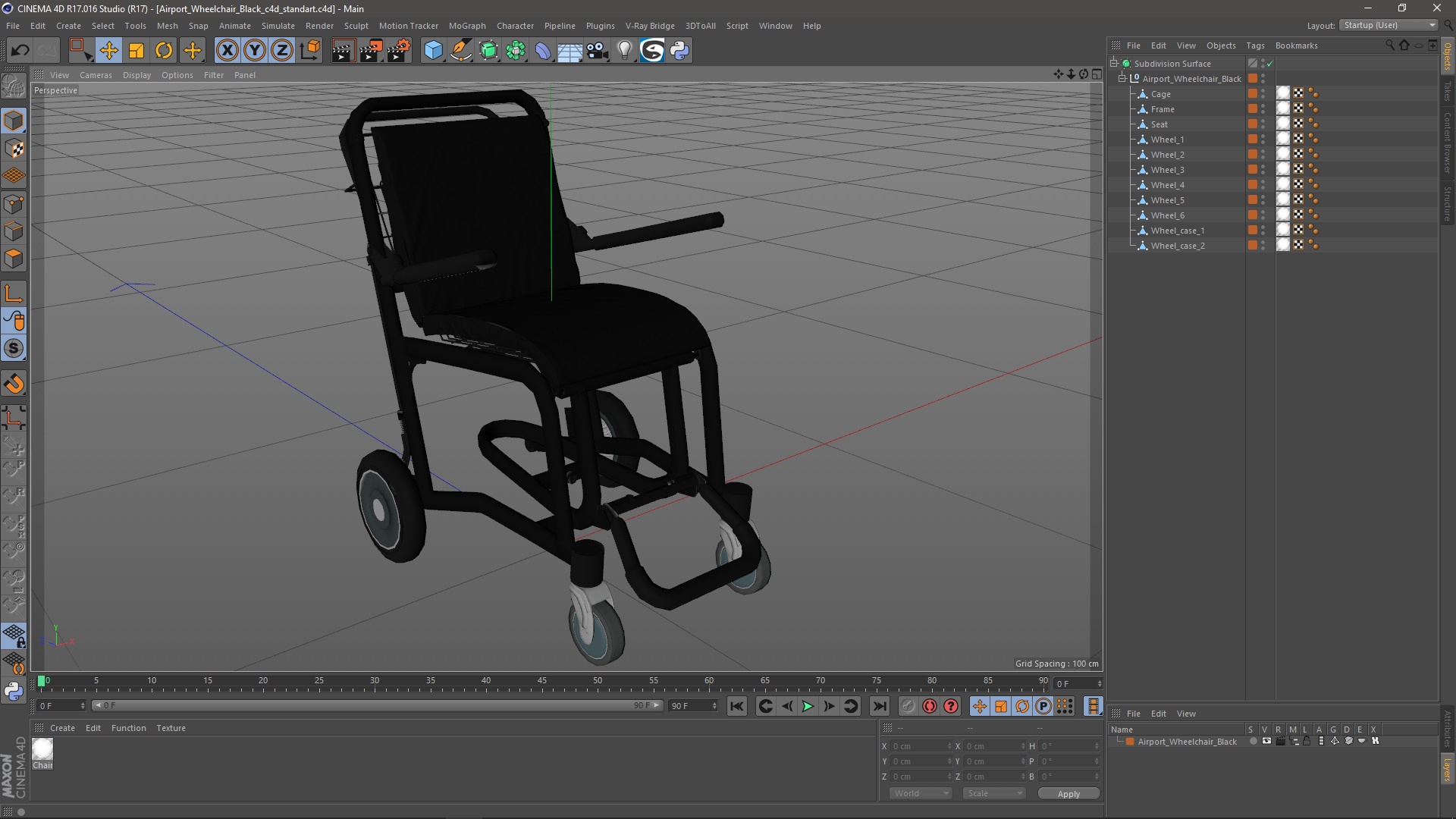The image size is (1456, 819).
Task: Toggle the Z-axis lock
Action: tap(282, 51)
